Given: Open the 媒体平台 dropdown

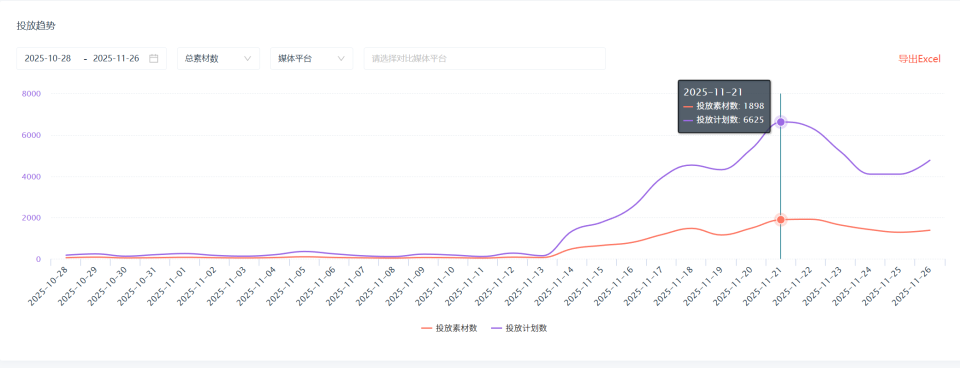Looking at the screenshot, I should (312, 59).
